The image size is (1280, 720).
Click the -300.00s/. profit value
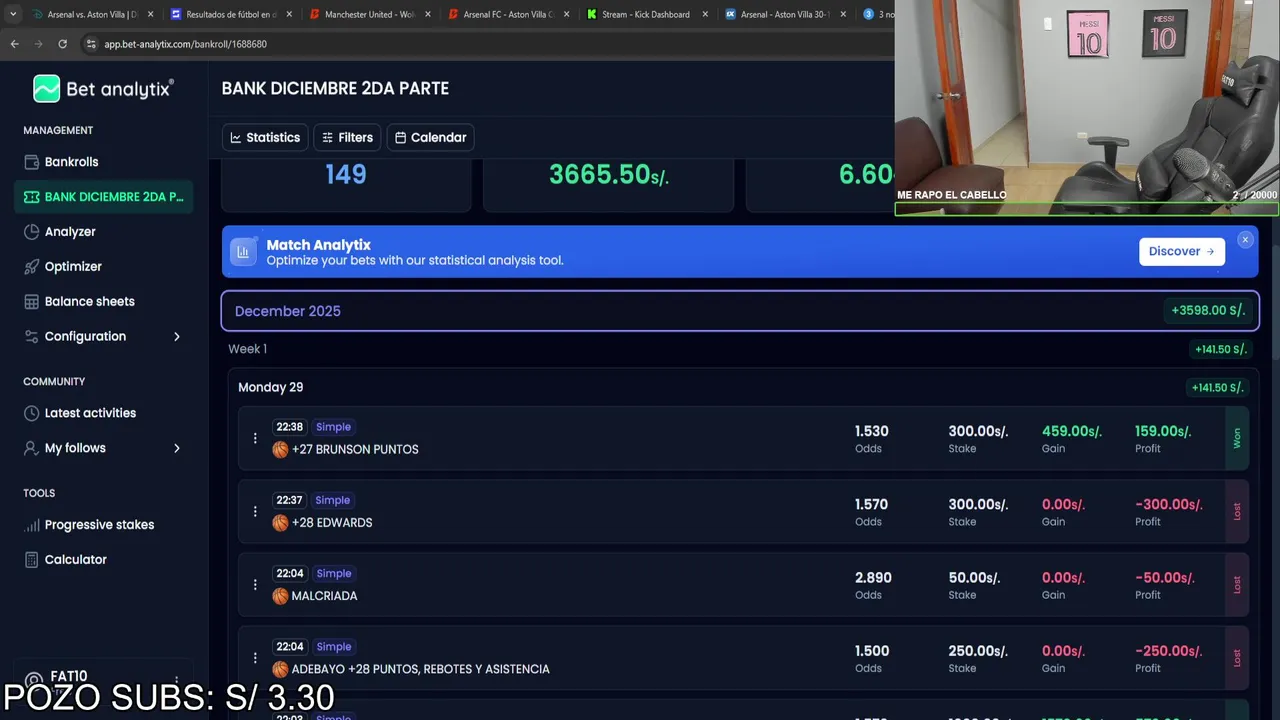(x=1169, y=504)
